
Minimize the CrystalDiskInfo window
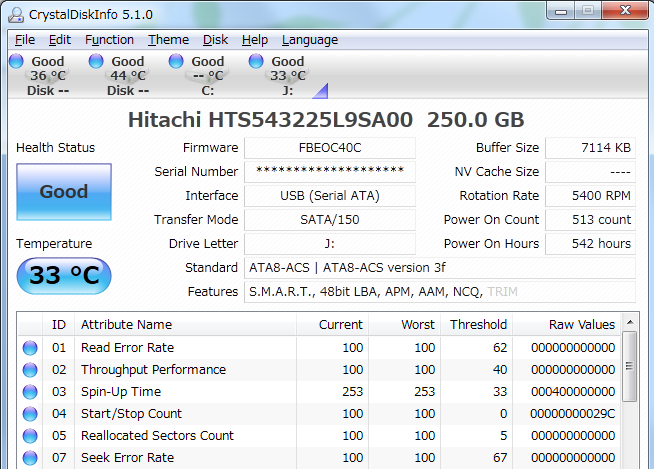tap(561, 11)
